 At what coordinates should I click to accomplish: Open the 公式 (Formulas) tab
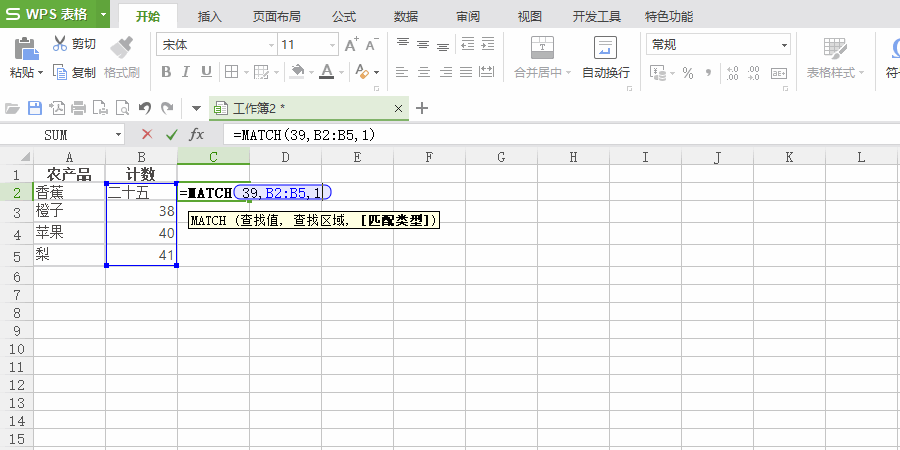pos(344,16)
